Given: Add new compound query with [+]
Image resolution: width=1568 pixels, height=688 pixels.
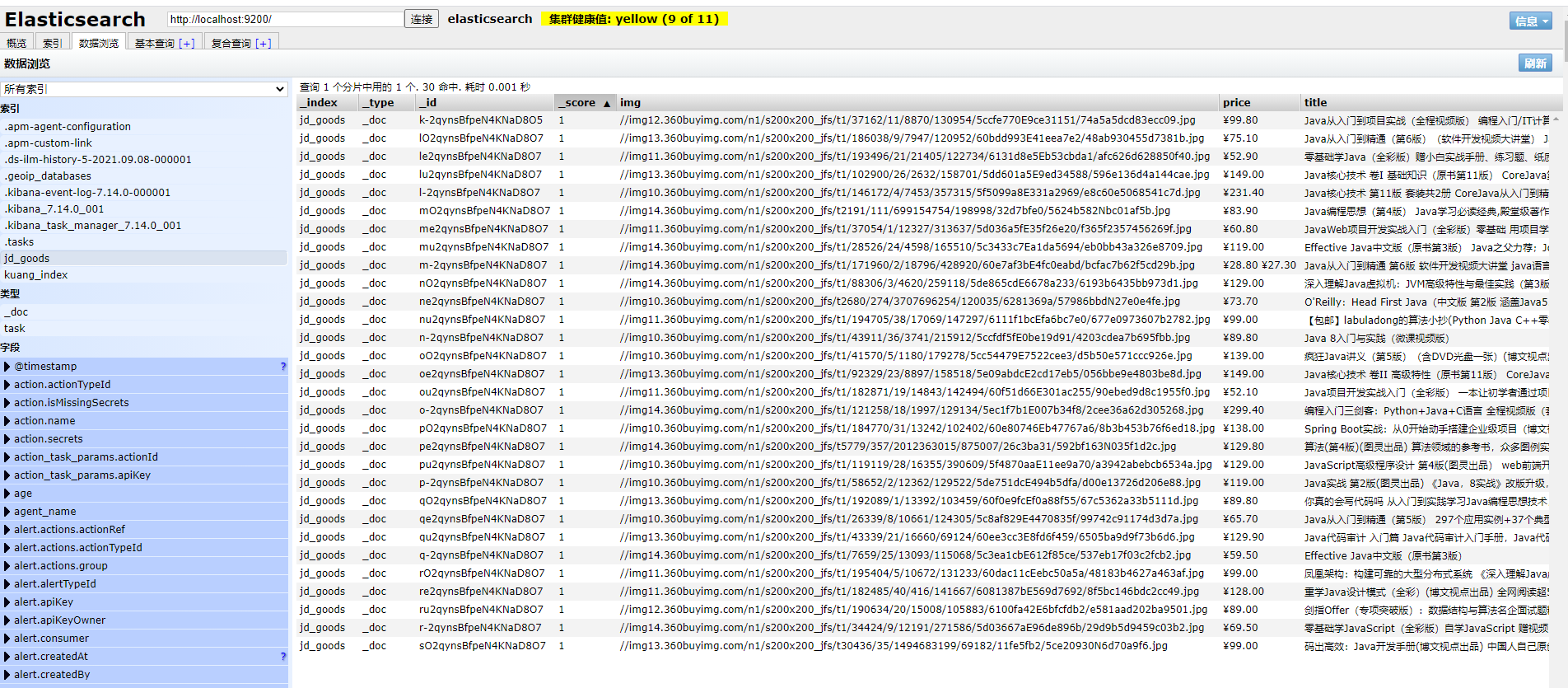Looking at the screenshot, I should tap(264, 44).
